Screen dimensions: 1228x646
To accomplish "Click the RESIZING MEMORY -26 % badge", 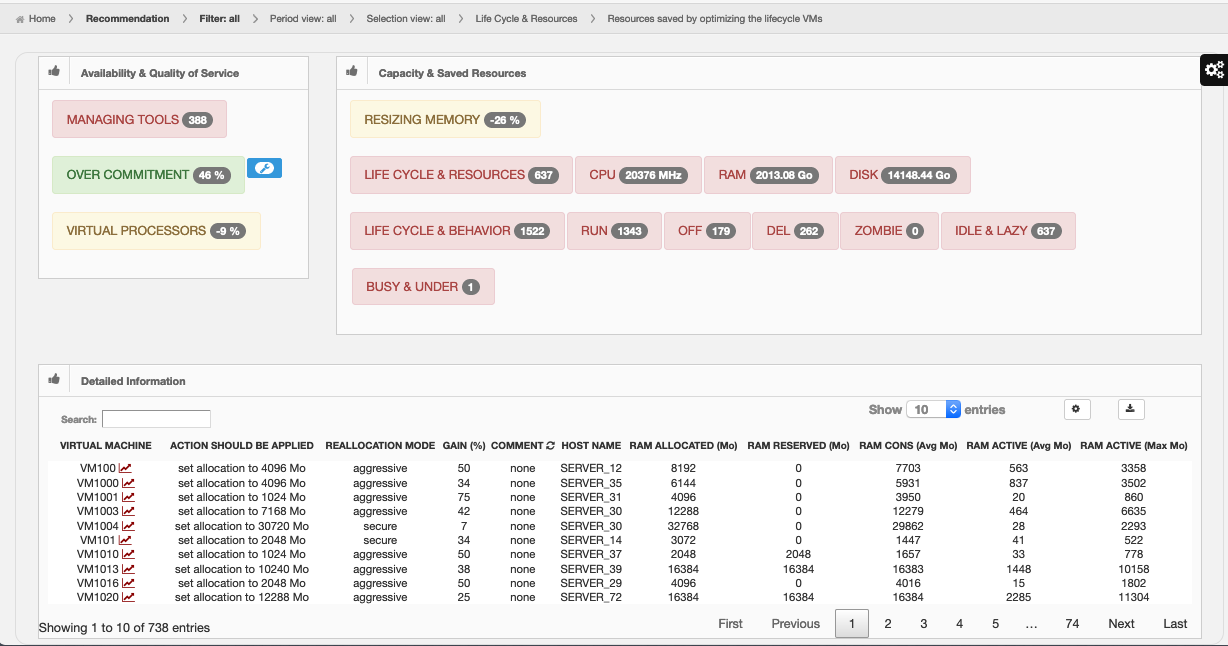I will coord(445,119).
